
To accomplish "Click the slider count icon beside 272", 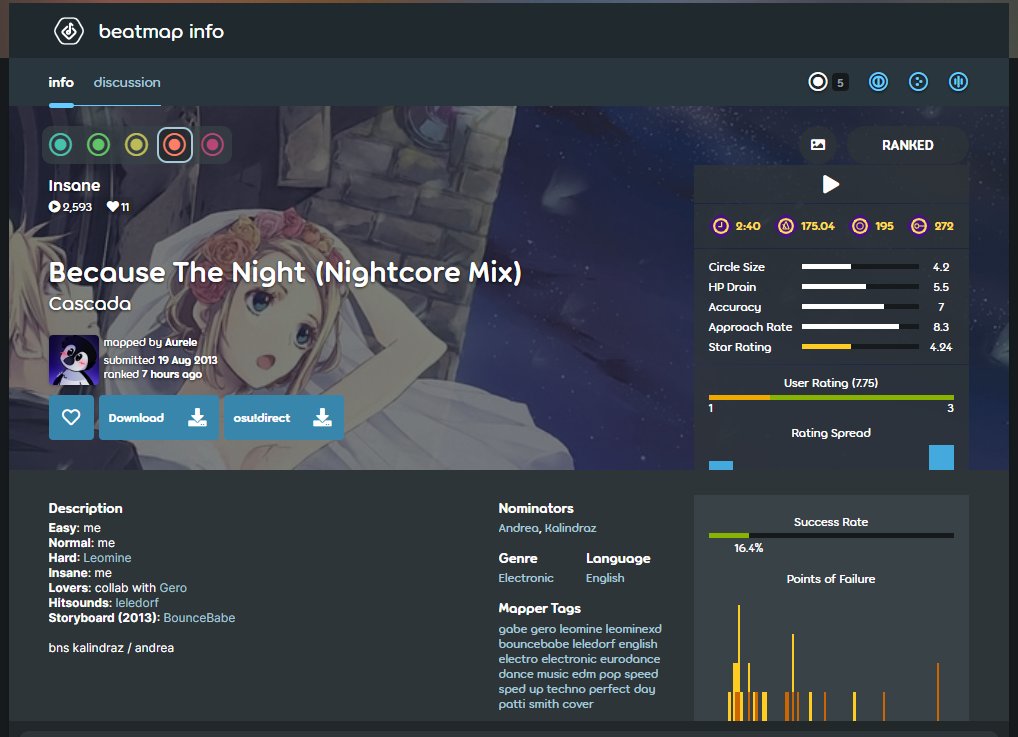I will click(919, 226).
